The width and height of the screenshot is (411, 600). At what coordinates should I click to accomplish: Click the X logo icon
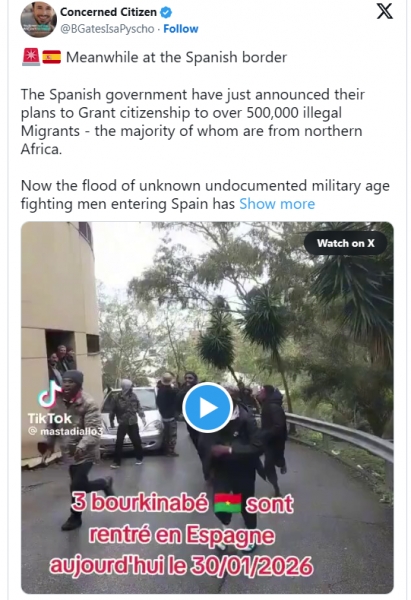(384, 11)
